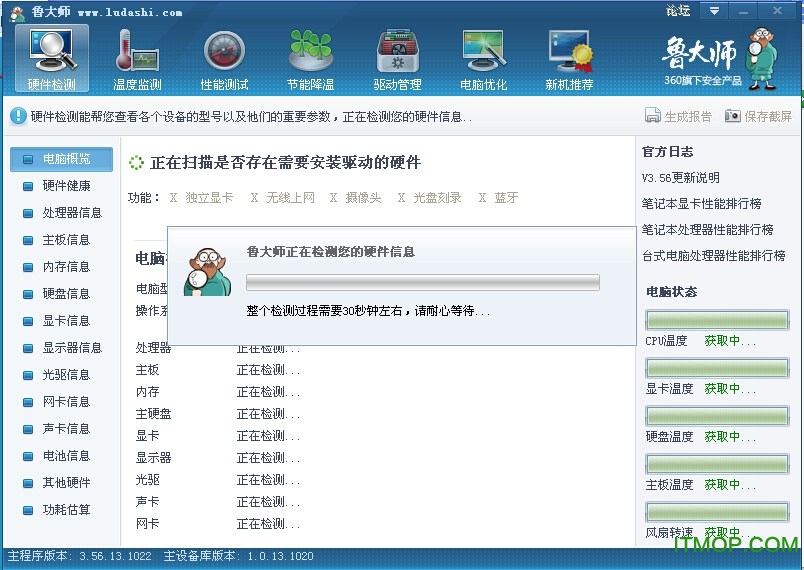Click the 主板温度 status bar
The image size is (804, 570).
pyautogui.click(x=717, y=464)
